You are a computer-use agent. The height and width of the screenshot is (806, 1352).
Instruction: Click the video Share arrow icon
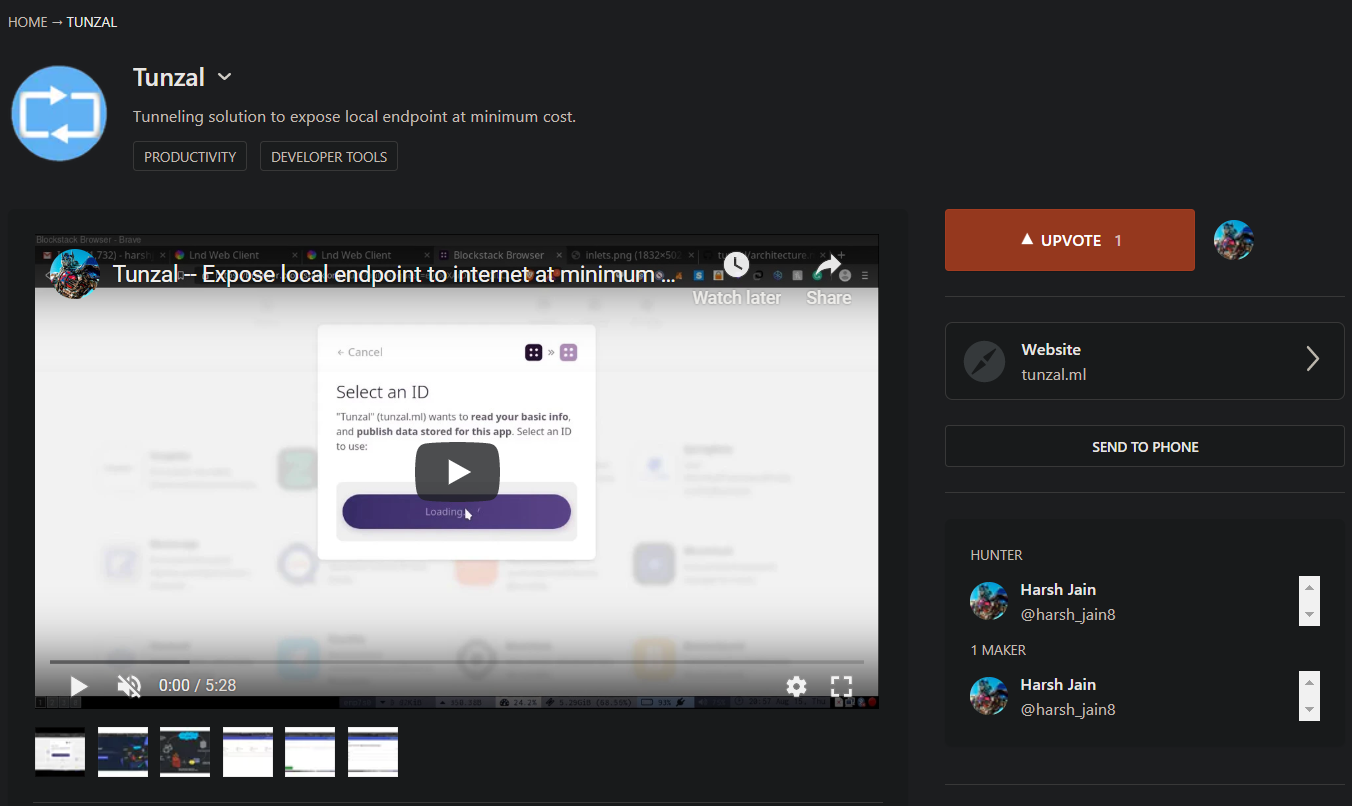point(828,265)
